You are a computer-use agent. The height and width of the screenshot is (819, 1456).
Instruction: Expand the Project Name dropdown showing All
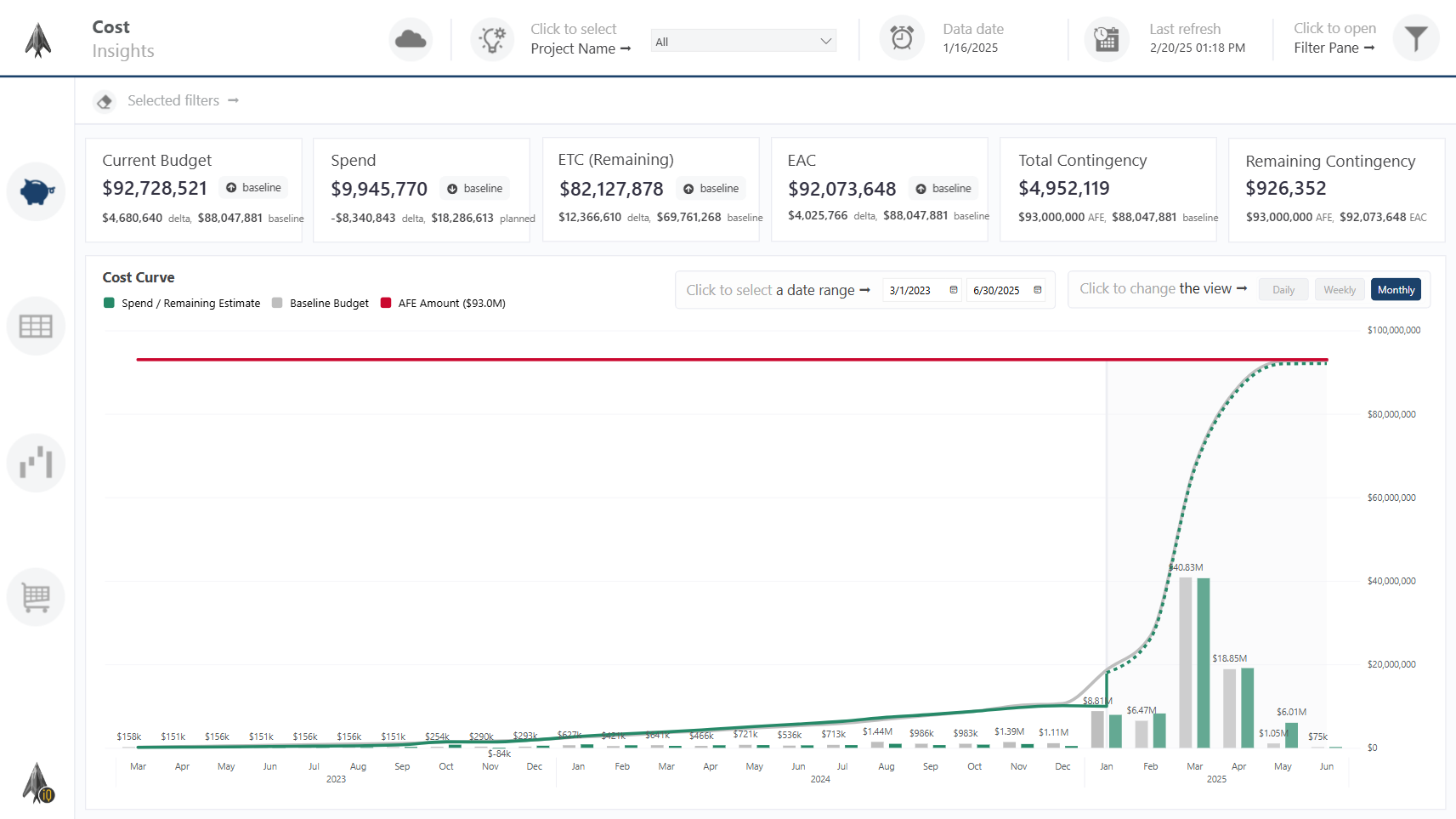(x=744, y=41)
